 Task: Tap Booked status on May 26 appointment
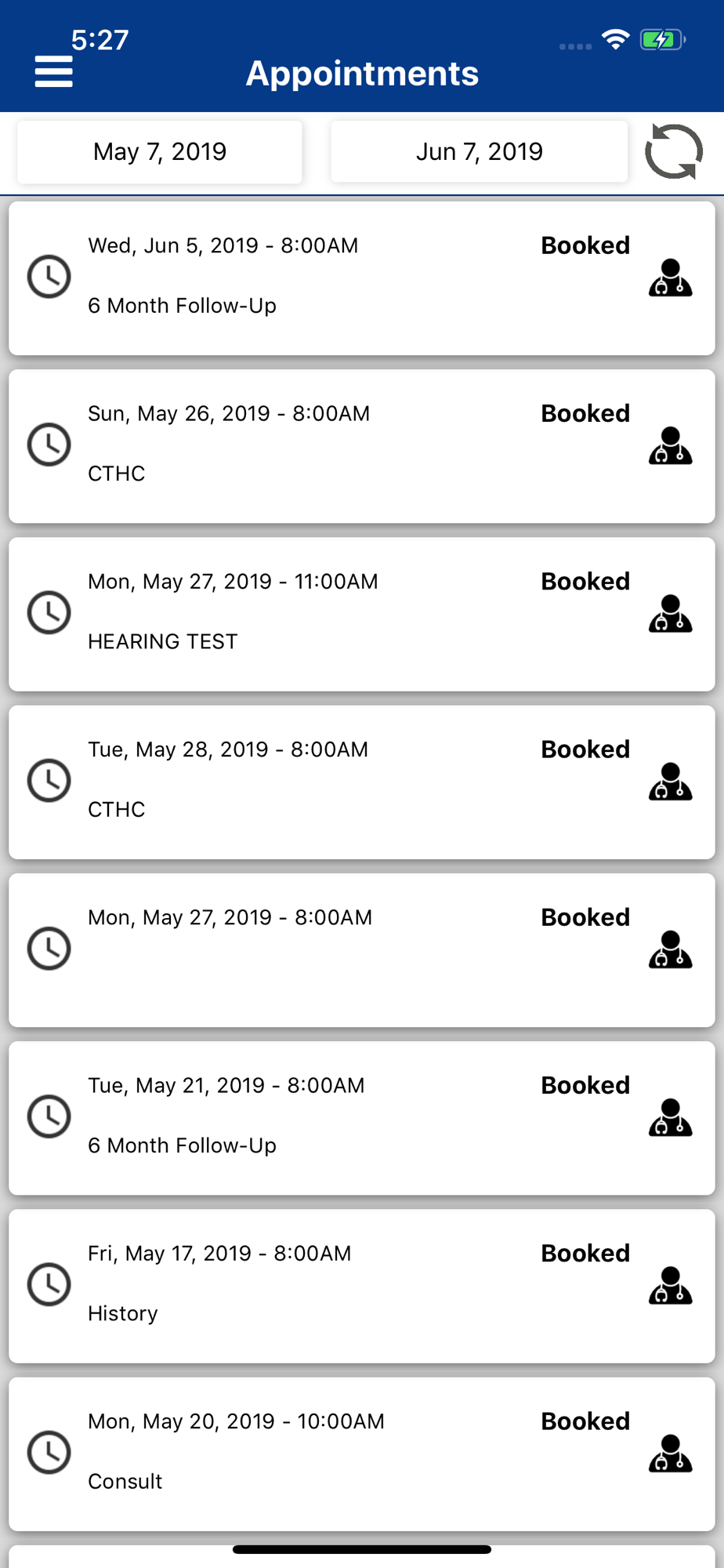585,413
